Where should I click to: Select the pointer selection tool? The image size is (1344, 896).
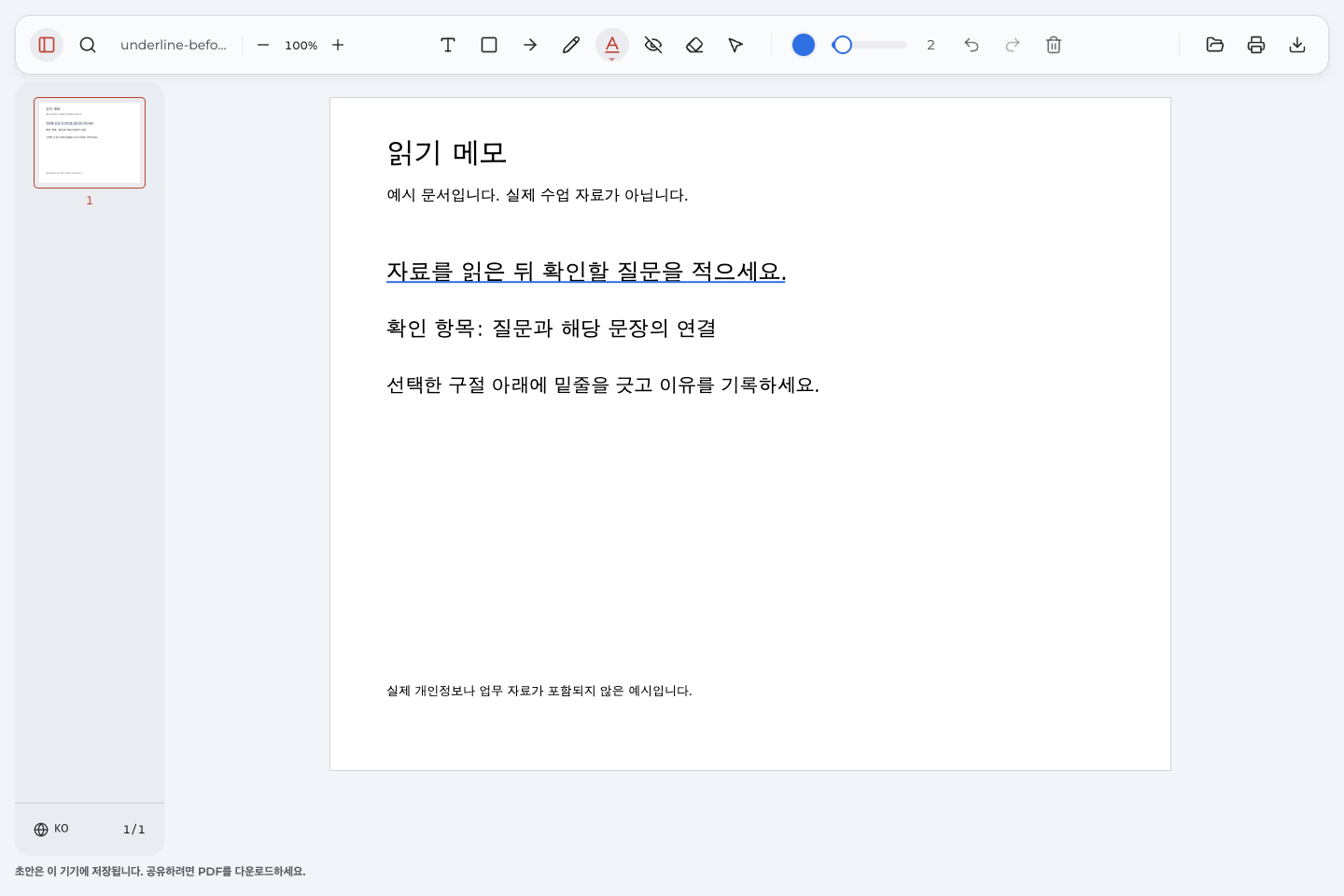(x=735, y=45)
